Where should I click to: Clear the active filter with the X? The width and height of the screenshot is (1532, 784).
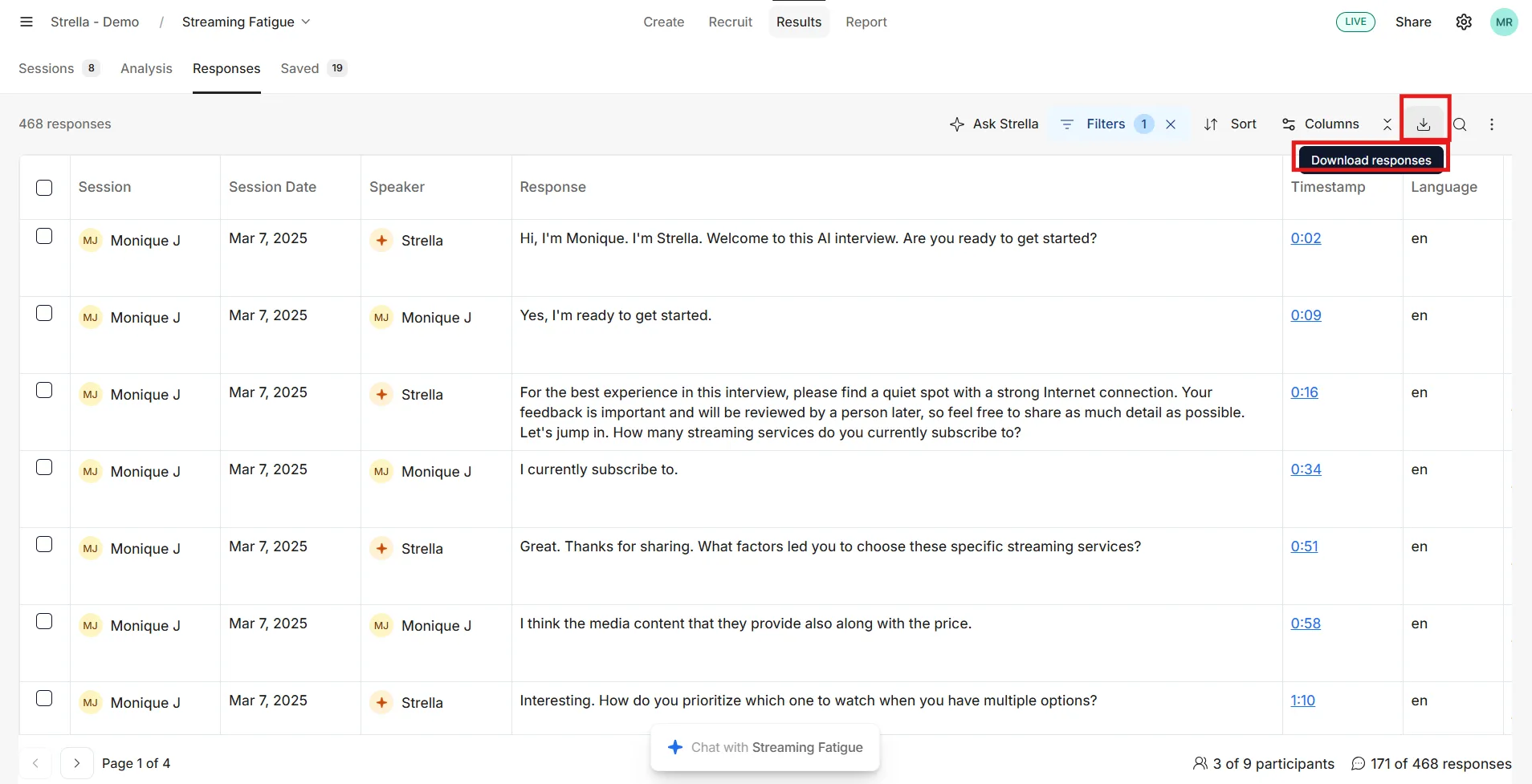[x=1171, y=124]
